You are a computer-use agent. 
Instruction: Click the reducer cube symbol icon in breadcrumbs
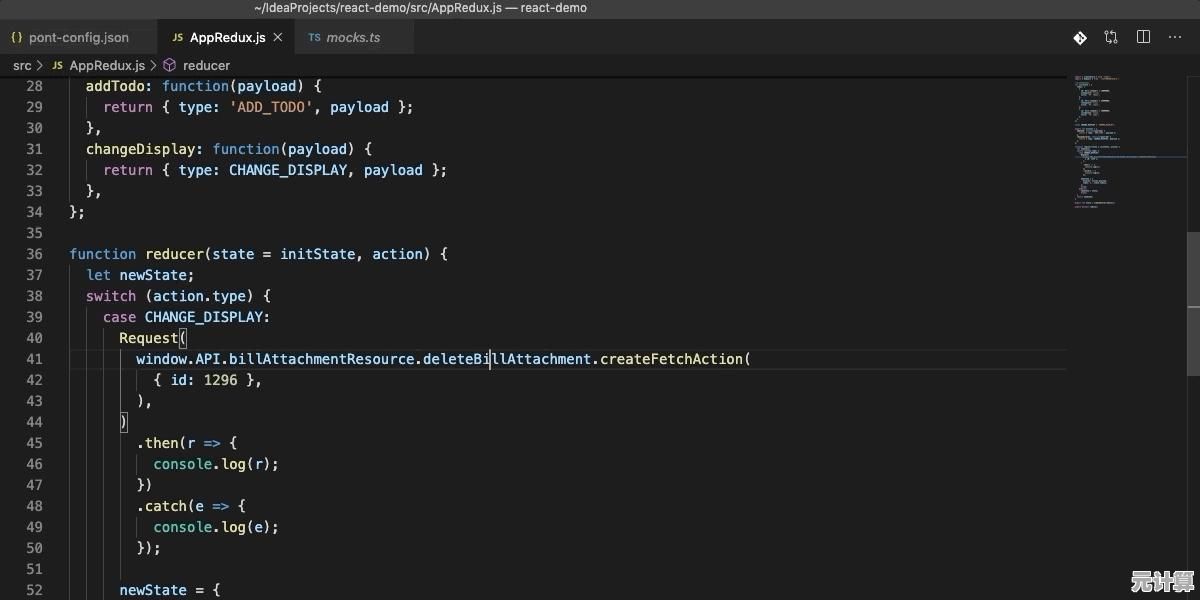coord(169,65)
